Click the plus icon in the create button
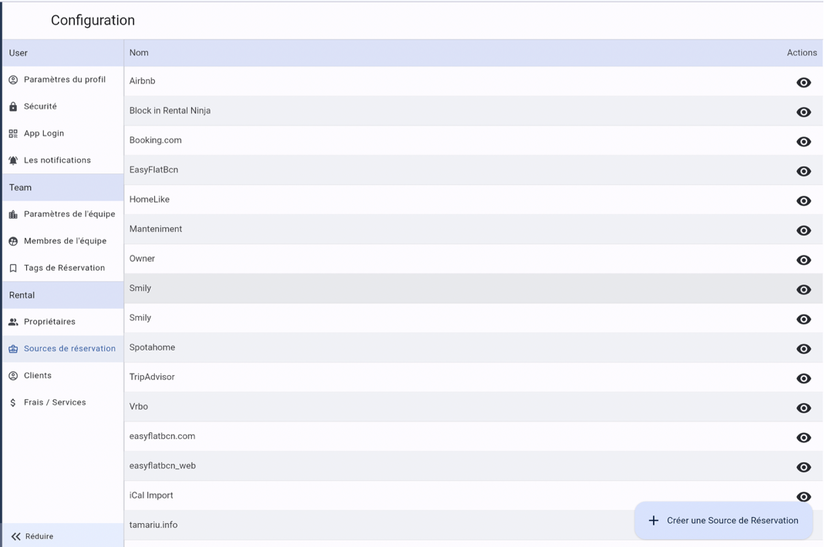 (x=653, y=521)
